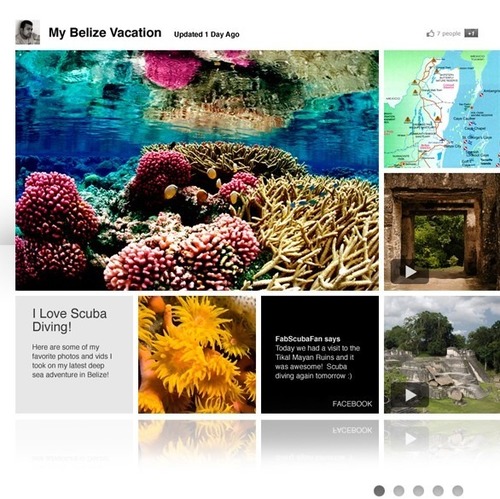Click the FACEBOOK link
This screenshot has width=500, height=499.
352,404
